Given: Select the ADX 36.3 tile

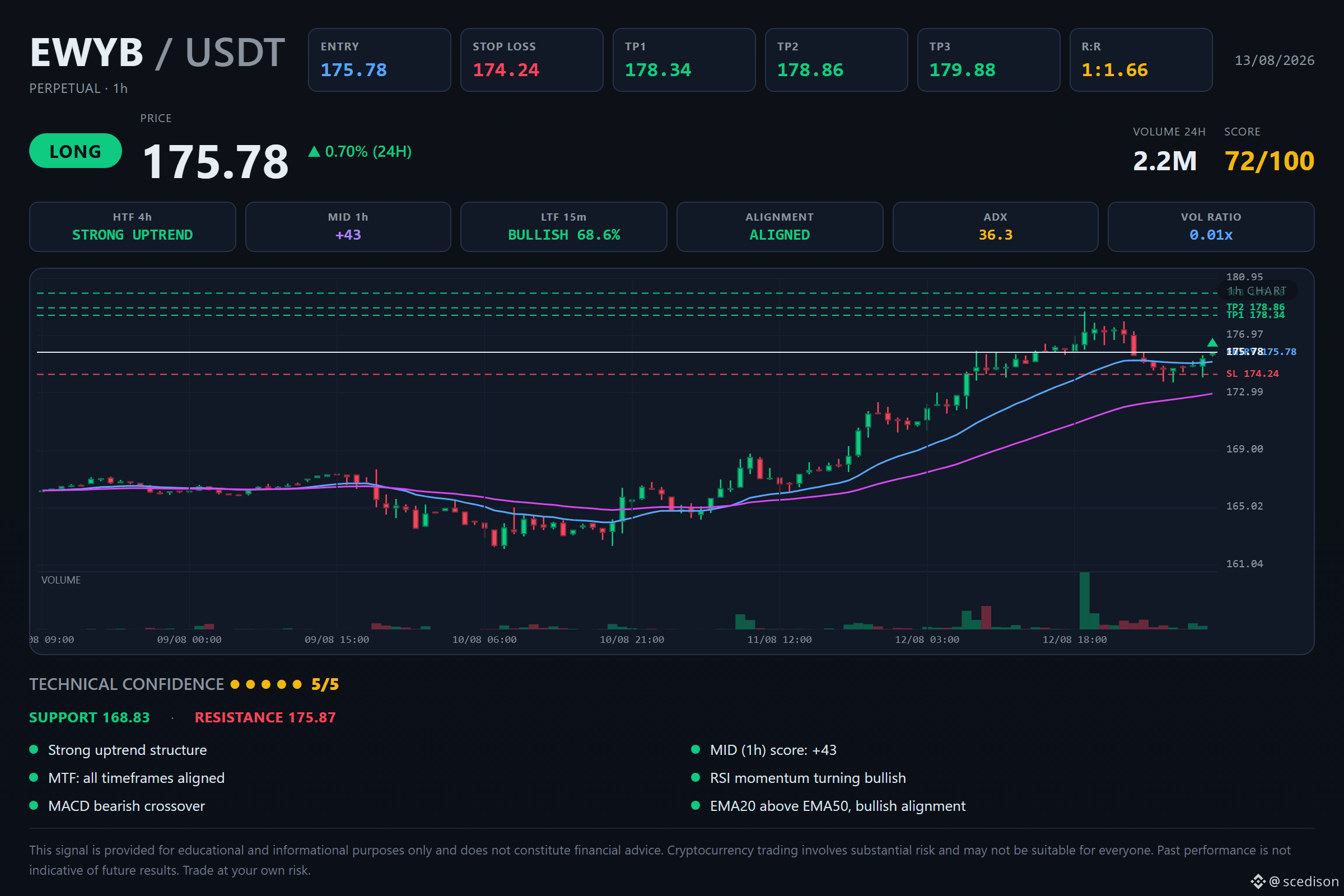Looking at the screenshot, I should coord(996,227).
